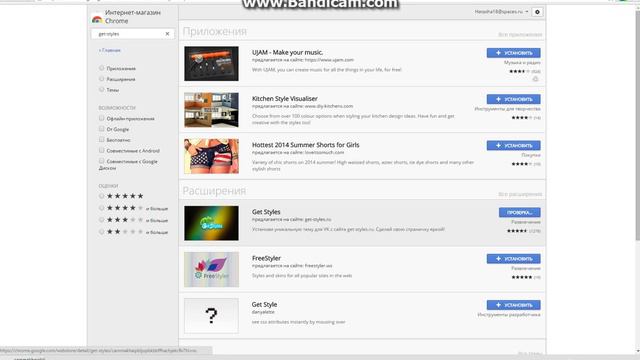Enable Совместимые с Google Диском checkbox

[x=102, y=161]
